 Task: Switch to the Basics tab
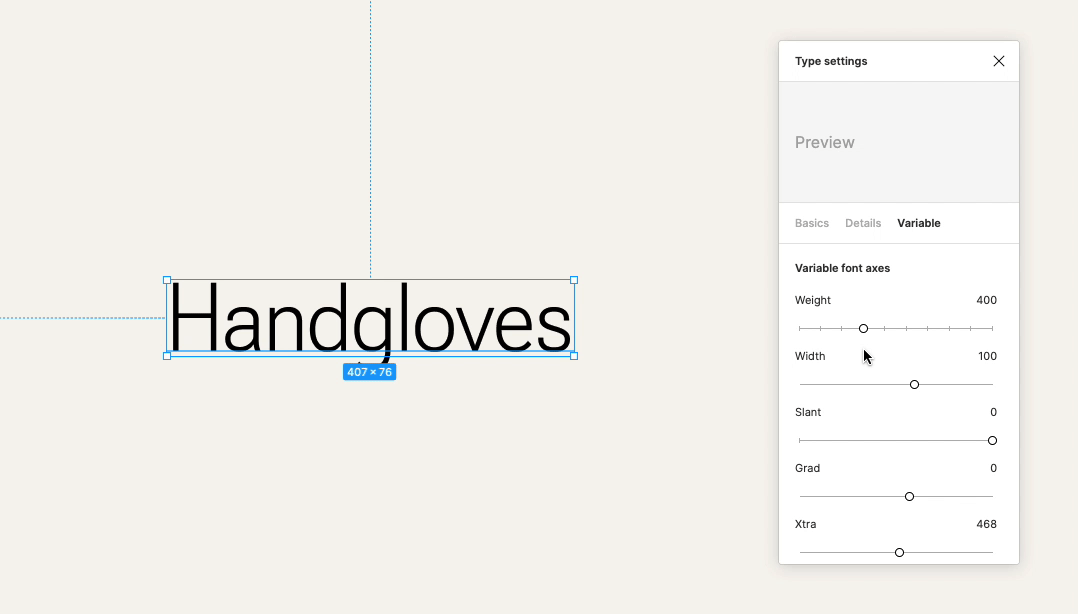tap(811, 223)
